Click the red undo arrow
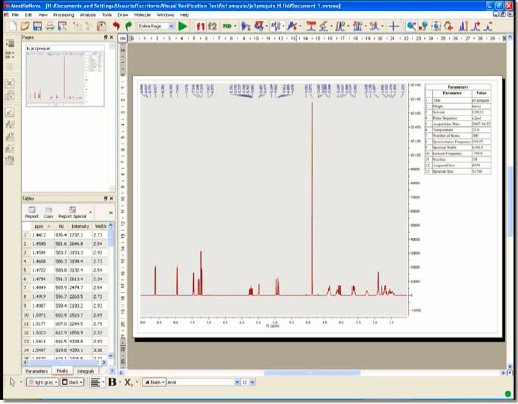 point(116,26)
